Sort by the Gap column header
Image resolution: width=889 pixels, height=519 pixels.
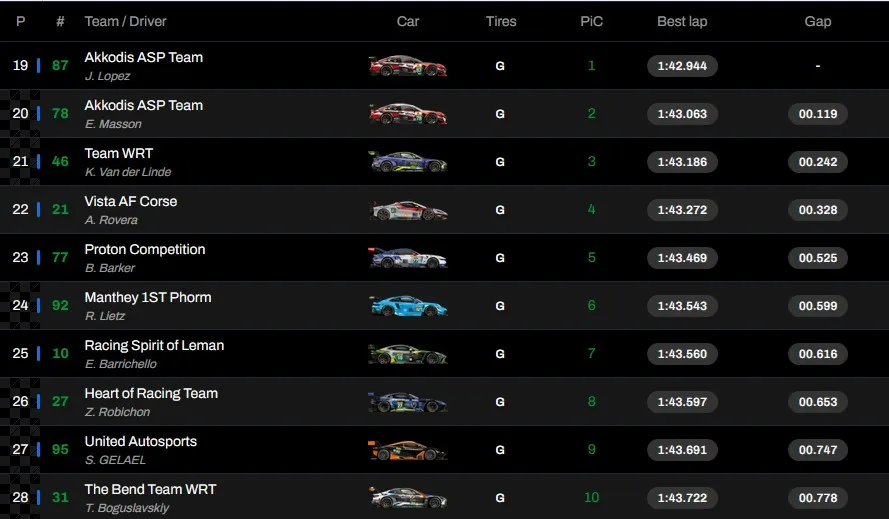tap(817, 21)
